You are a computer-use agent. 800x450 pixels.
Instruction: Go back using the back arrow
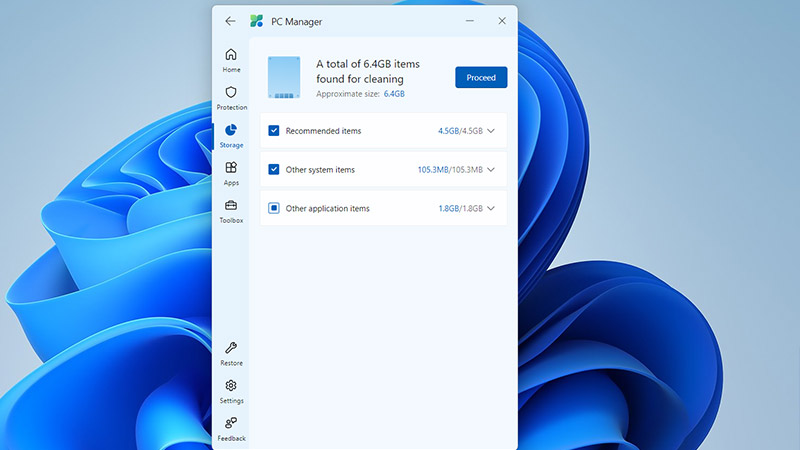pos(230,21)
